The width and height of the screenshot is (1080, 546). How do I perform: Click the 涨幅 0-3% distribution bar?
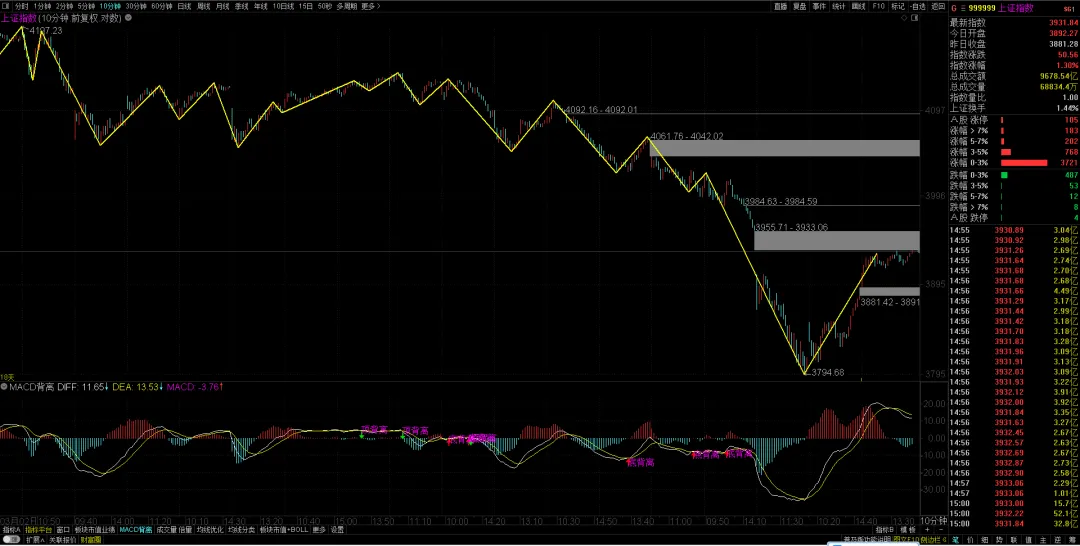tap(1024, 162)
